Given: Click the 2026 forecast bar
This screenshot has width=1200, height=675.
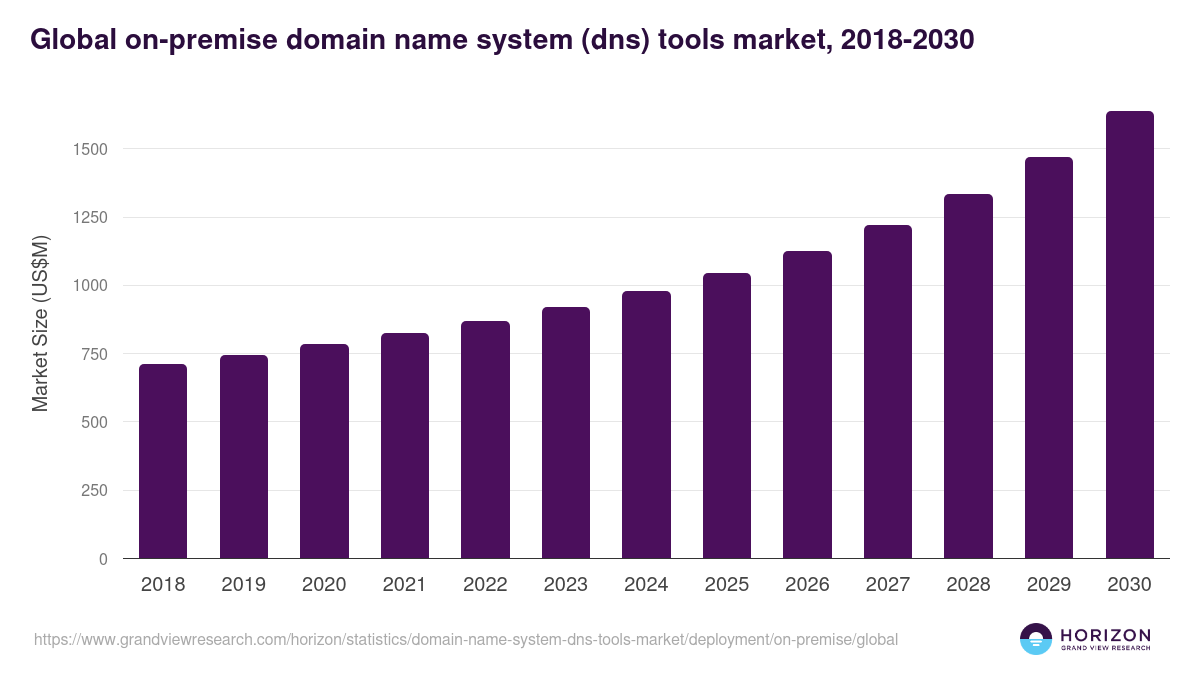Looking at the screenshot, I should 807,405.
